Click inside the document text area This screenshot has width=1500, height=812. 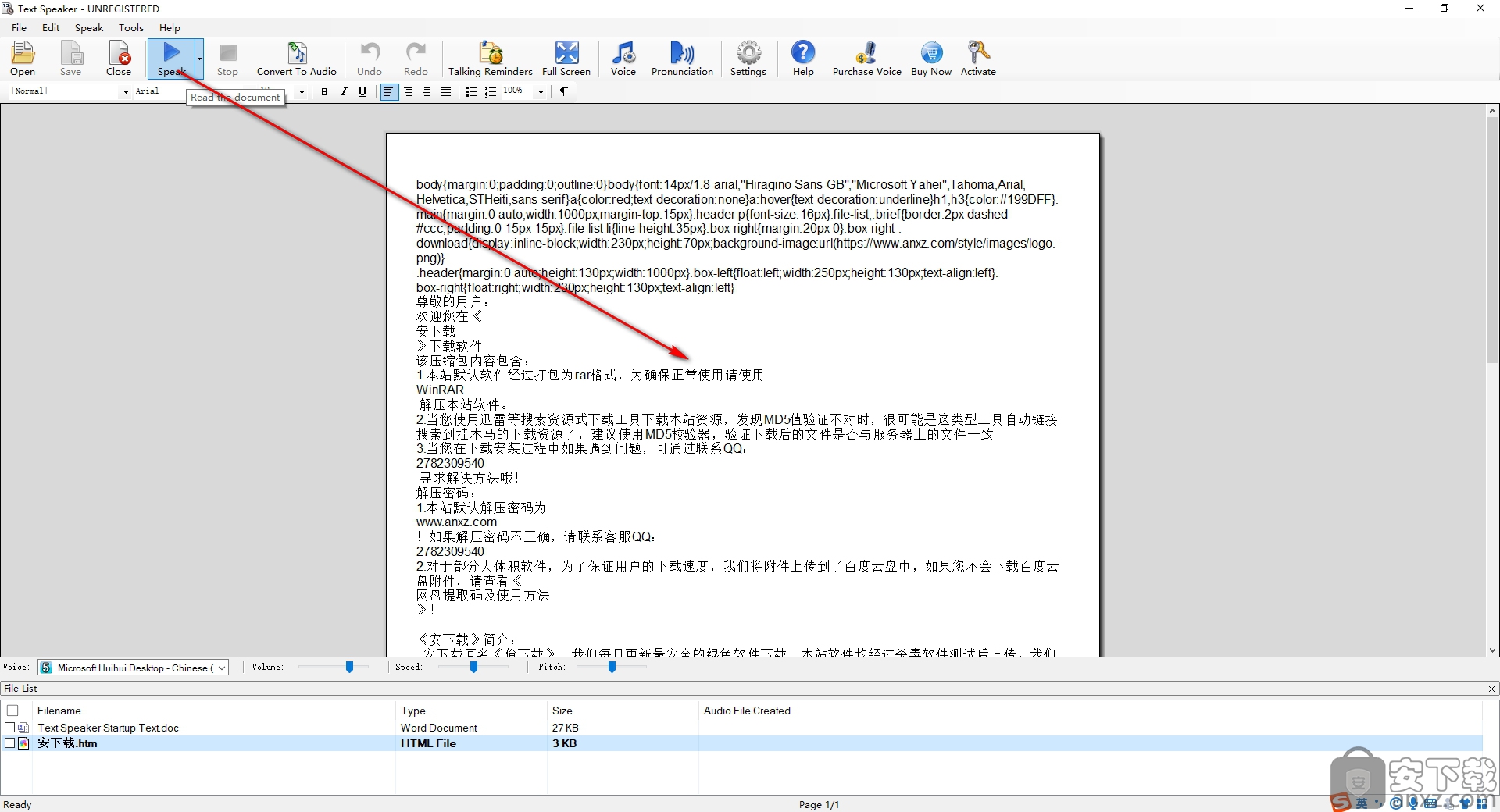pyautogui.click(x=742, y=394)
